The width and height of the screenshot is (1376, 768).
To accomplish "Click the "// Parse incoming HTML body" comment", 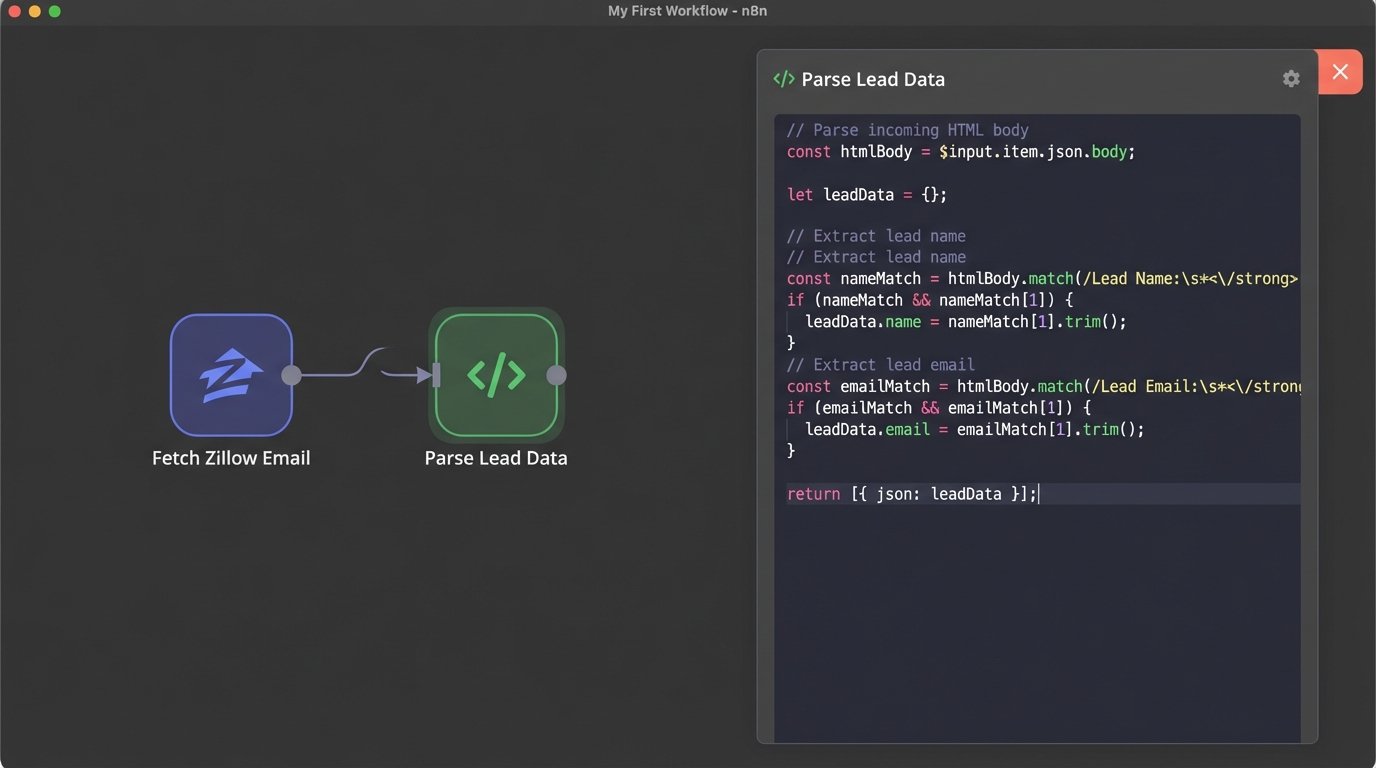I will (x=907, y=130).
